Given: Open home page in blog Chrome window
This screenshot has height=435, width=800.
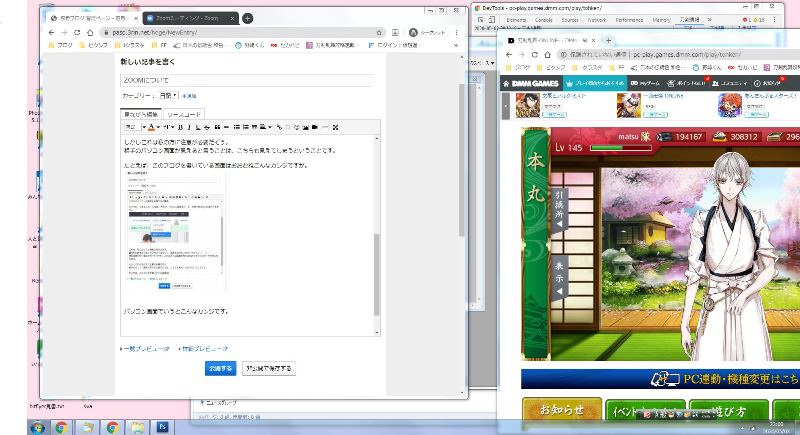Looking at the screenshot, I should point(90,32).
